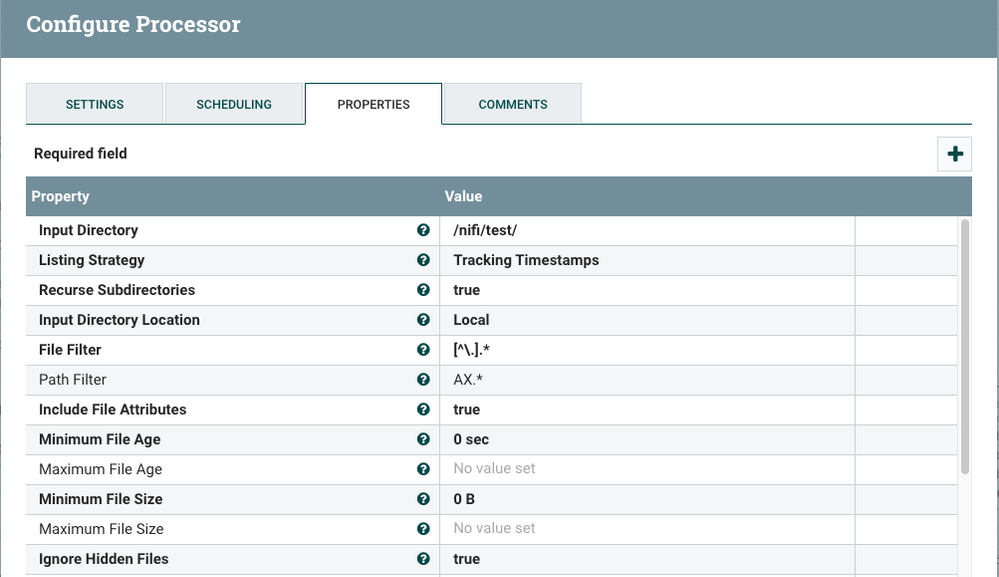
Task: Click help icon for Maximum File Size
Action: [423, 529]
